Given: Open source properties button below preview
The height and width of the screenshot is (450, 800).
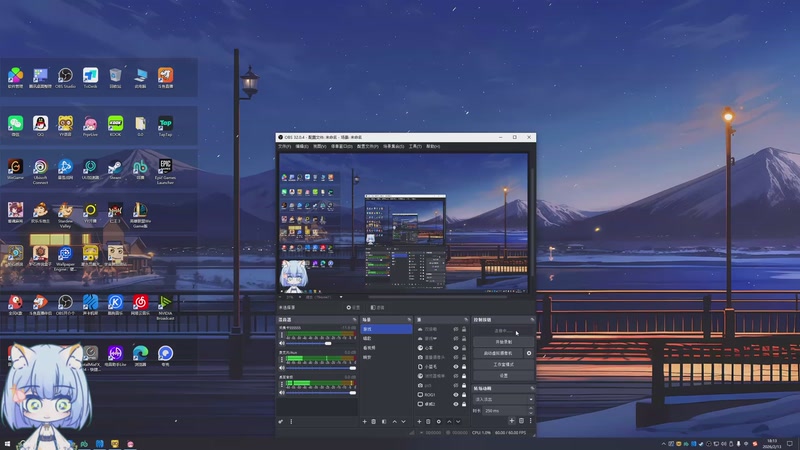Looking at the screenshot, I should click(353, 308).
